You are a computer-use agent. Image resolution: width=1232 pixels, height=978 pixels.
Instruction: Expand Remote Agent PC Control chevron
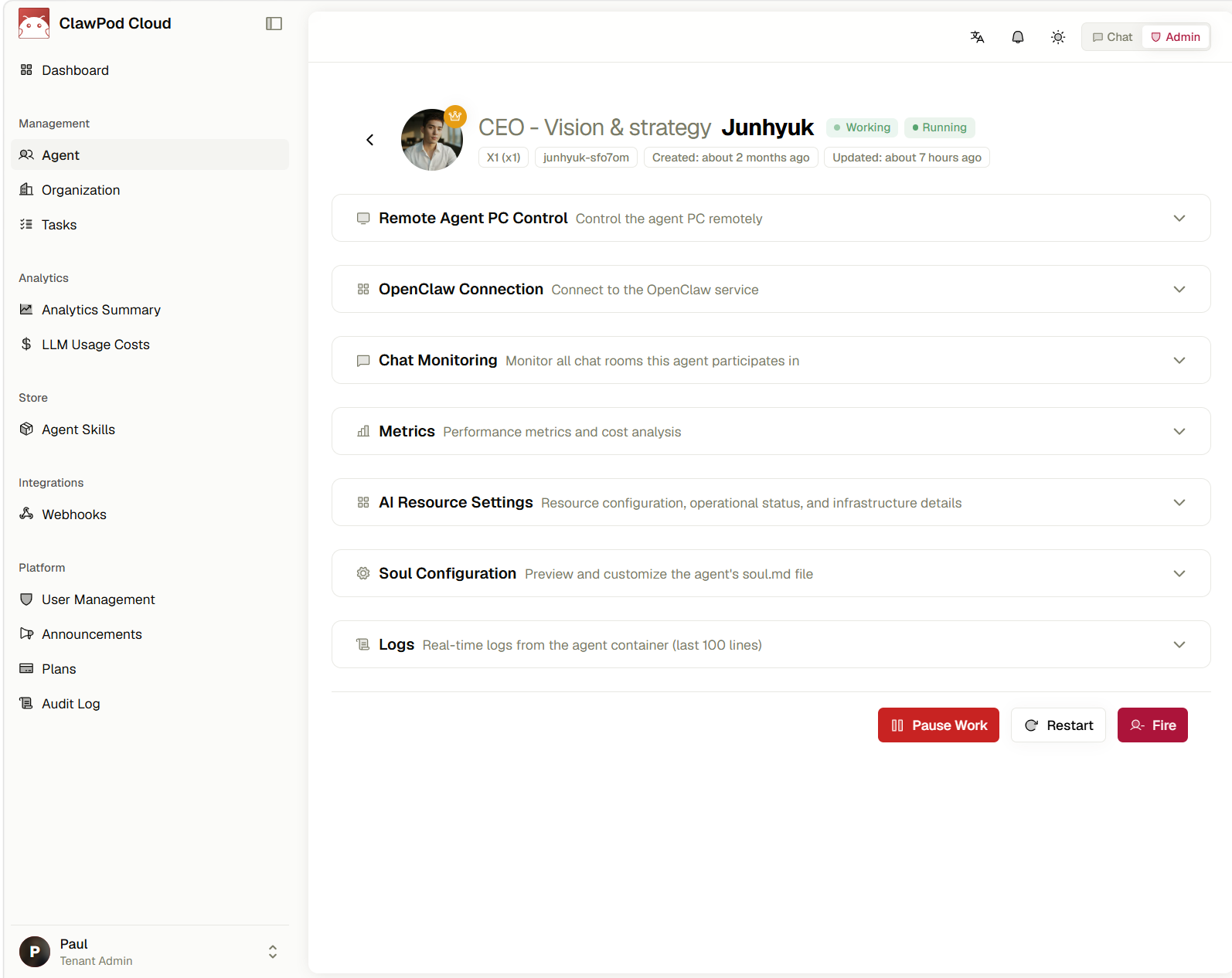tap(1179, 219)
